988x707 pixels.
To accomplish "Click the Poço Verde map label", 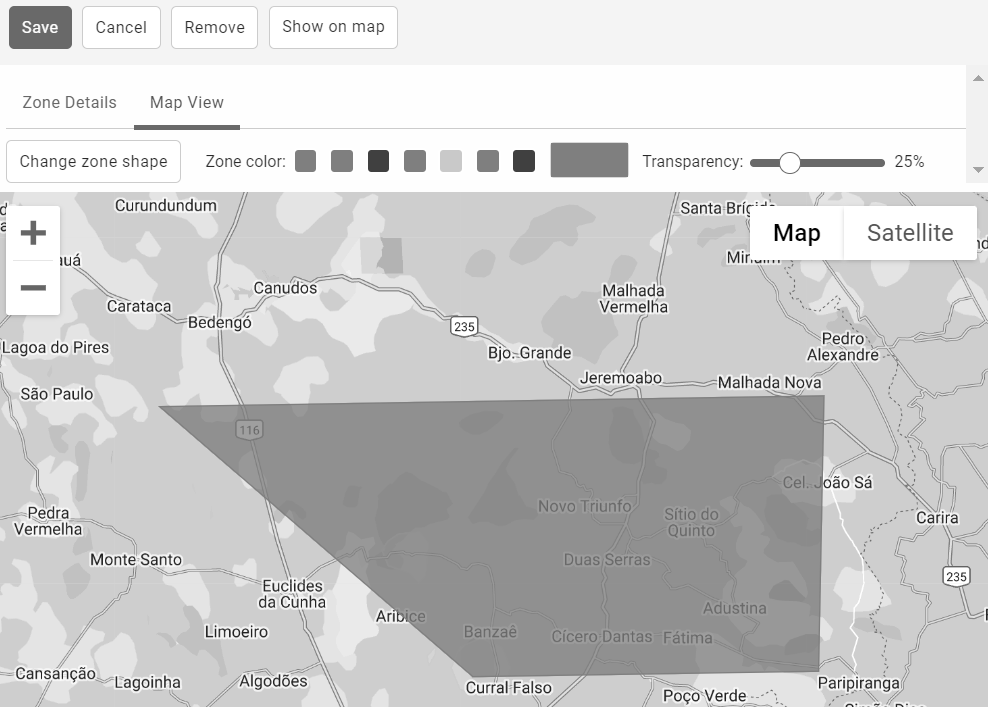I will pos(704,696).
